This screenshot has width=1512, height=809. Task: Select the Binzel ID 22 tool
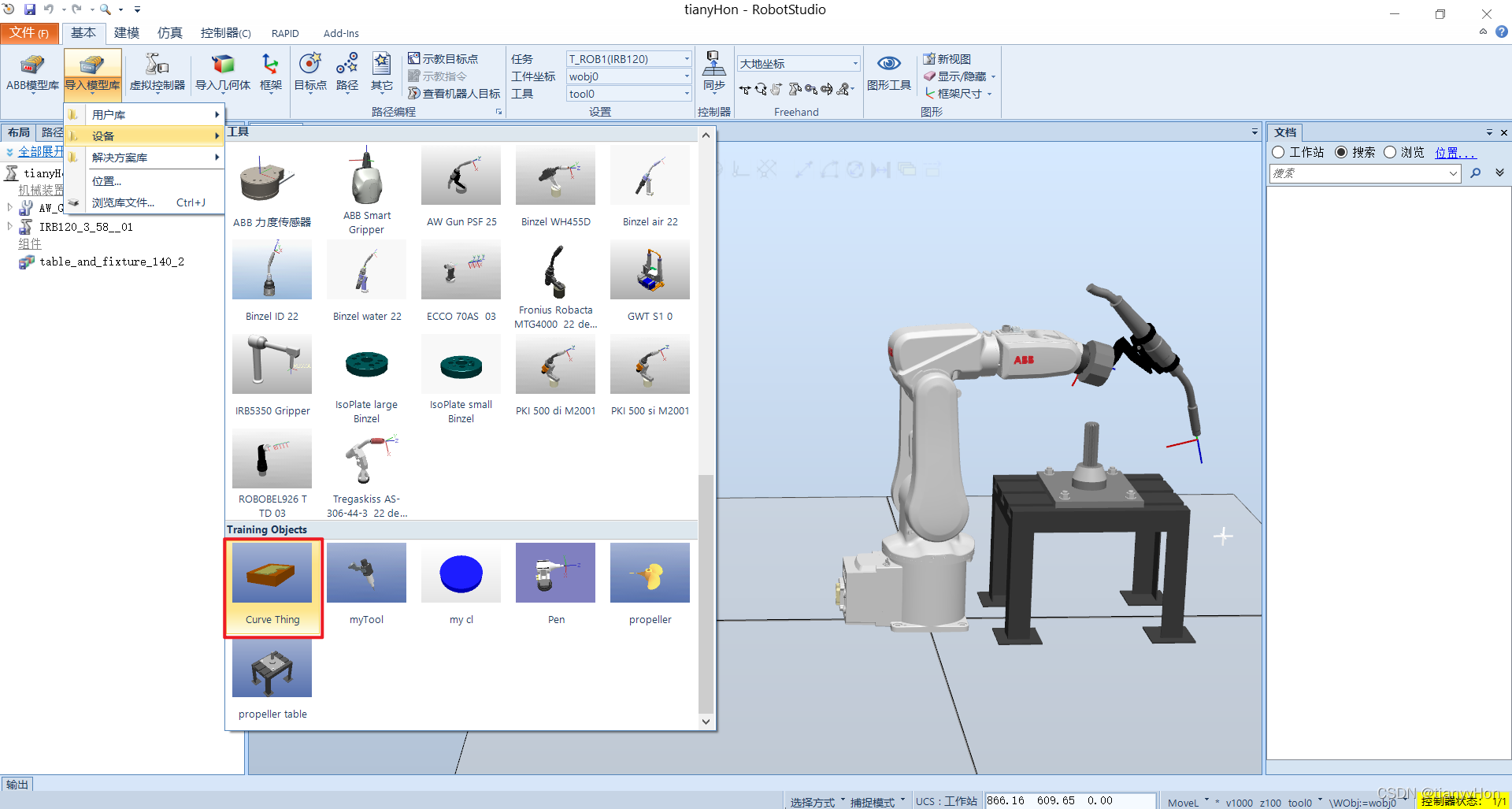272,281
